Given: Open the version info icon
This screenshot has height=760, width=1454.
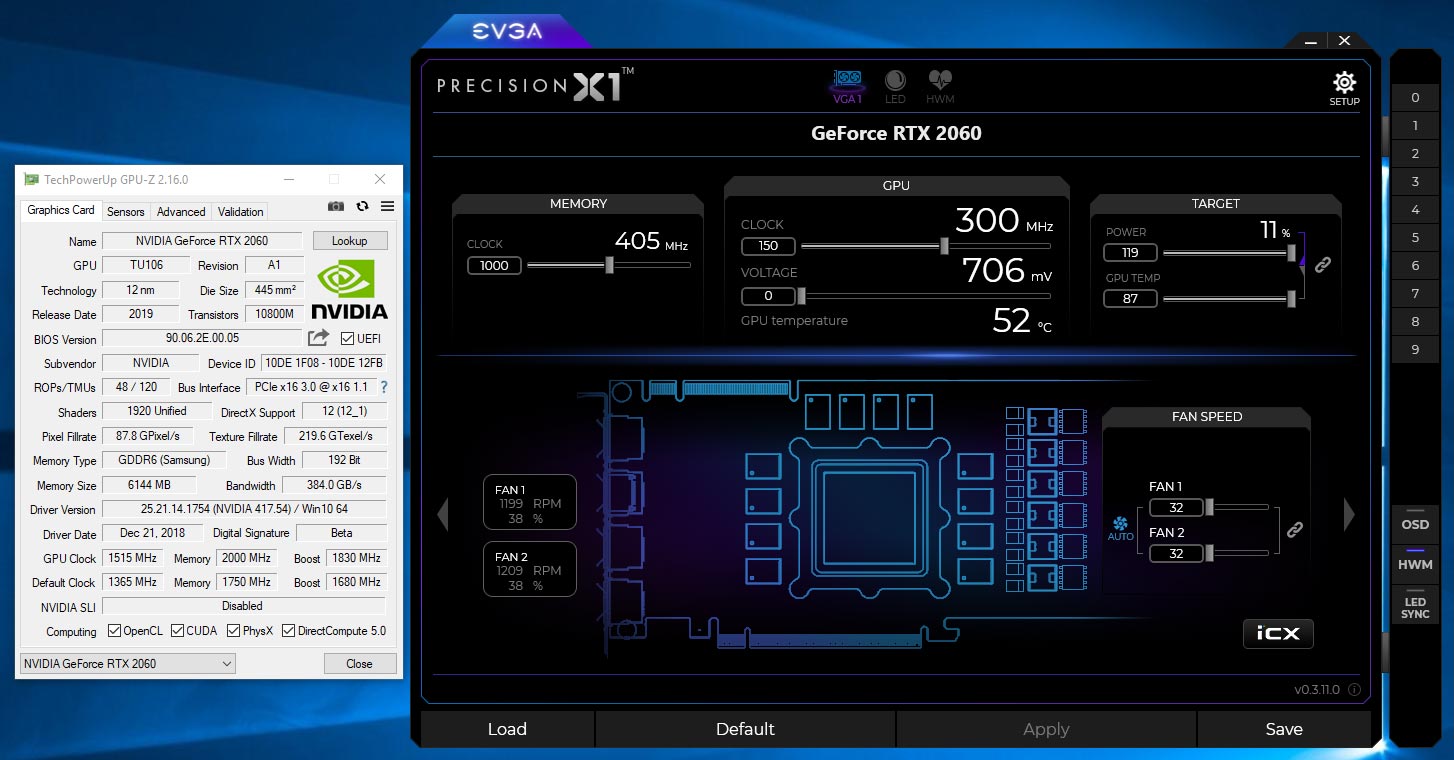Looking at the screenshot, I should tap(1354, 690).
